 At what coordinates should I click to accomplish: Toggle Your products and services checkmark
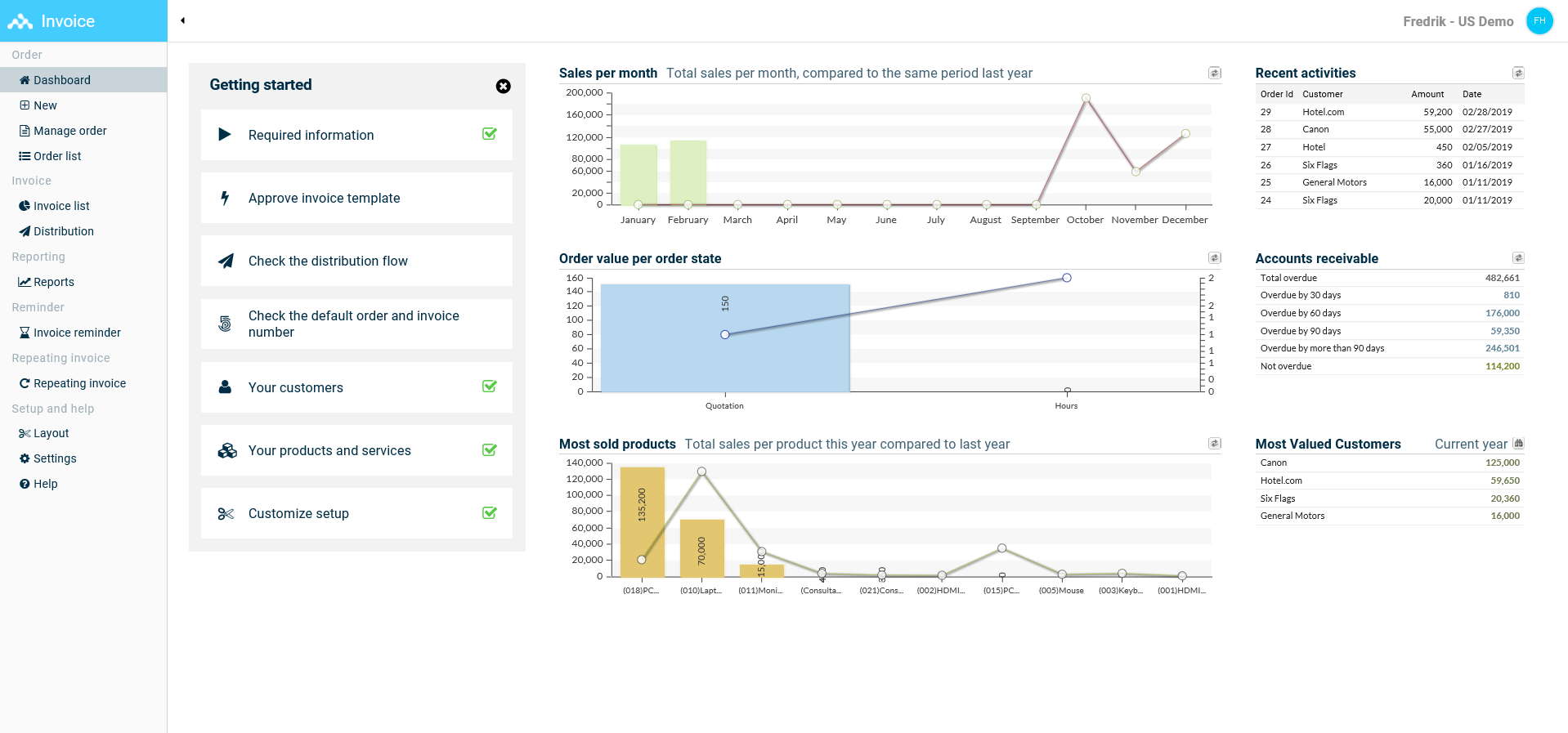click(490, 449)
